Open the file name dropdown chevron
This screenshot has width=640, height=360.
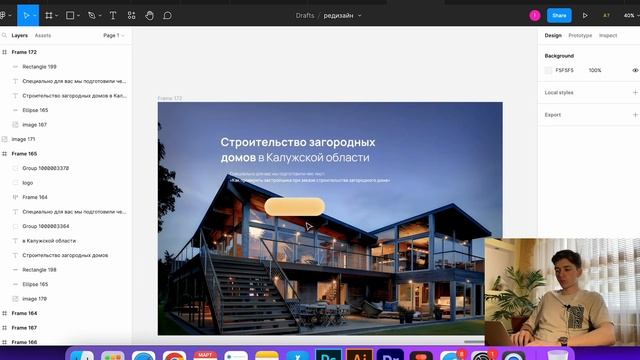pyautogui.click(x=360, y=16)
